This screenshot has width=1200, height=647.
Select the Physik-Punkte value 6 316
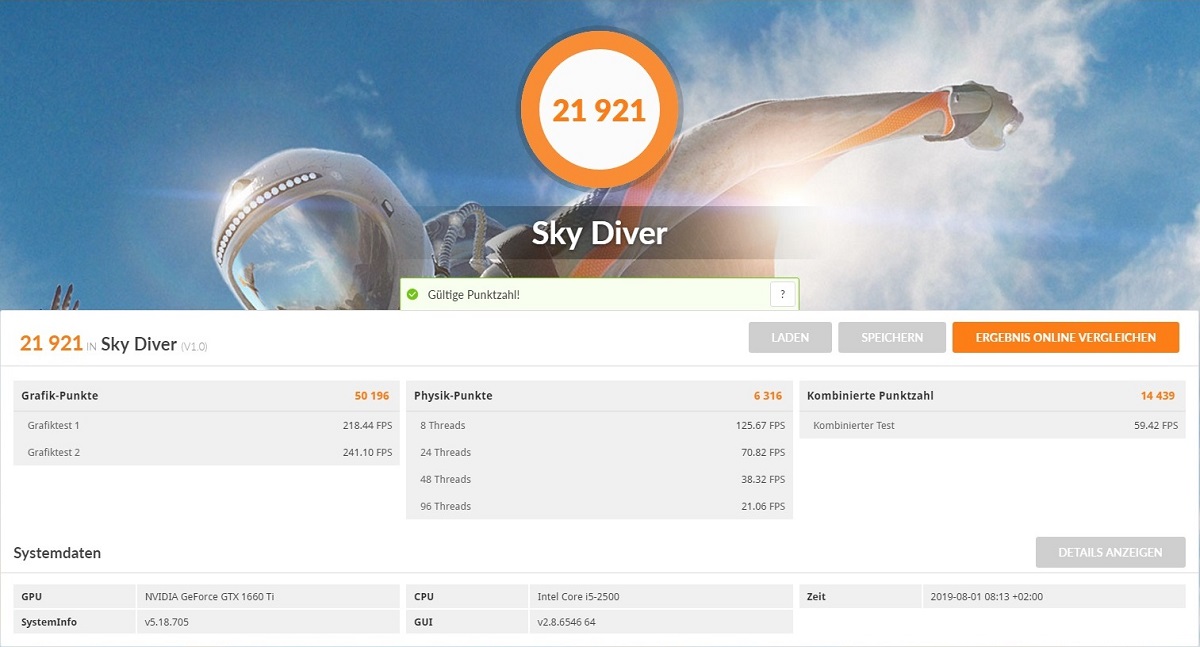coord(768,396)
